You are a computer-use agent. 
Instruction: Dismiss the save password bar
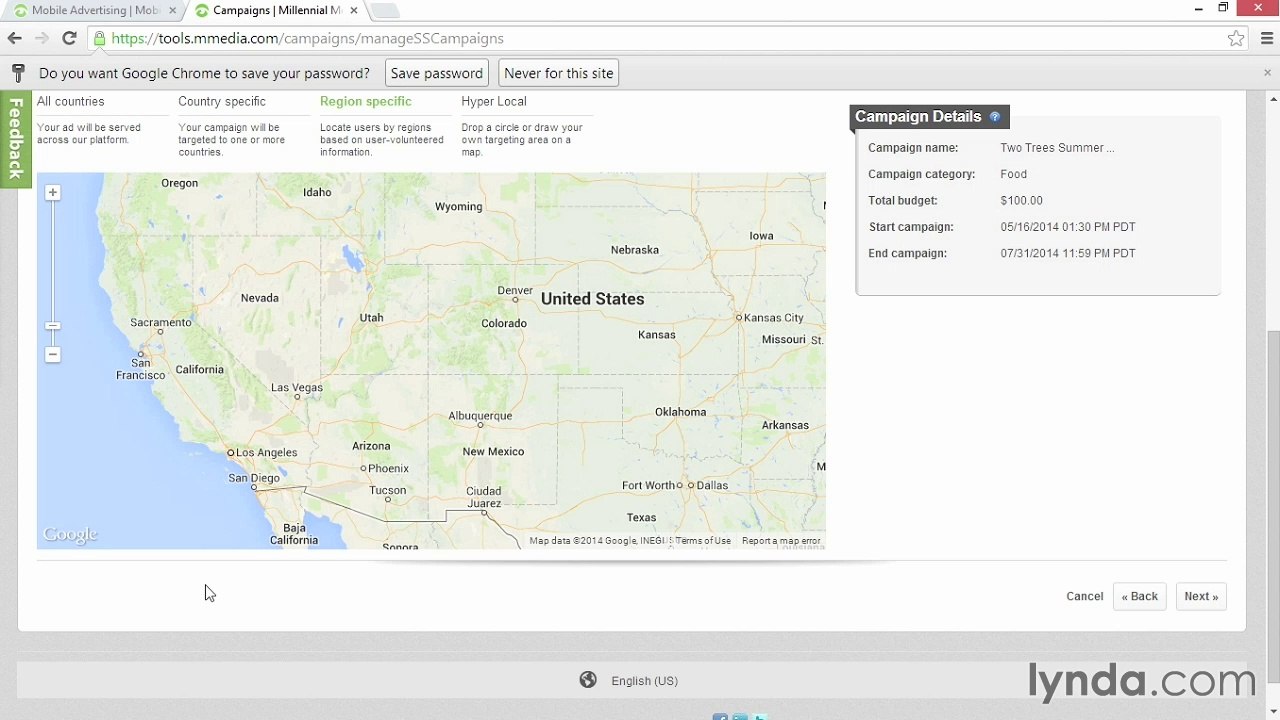coord(1267,73)
